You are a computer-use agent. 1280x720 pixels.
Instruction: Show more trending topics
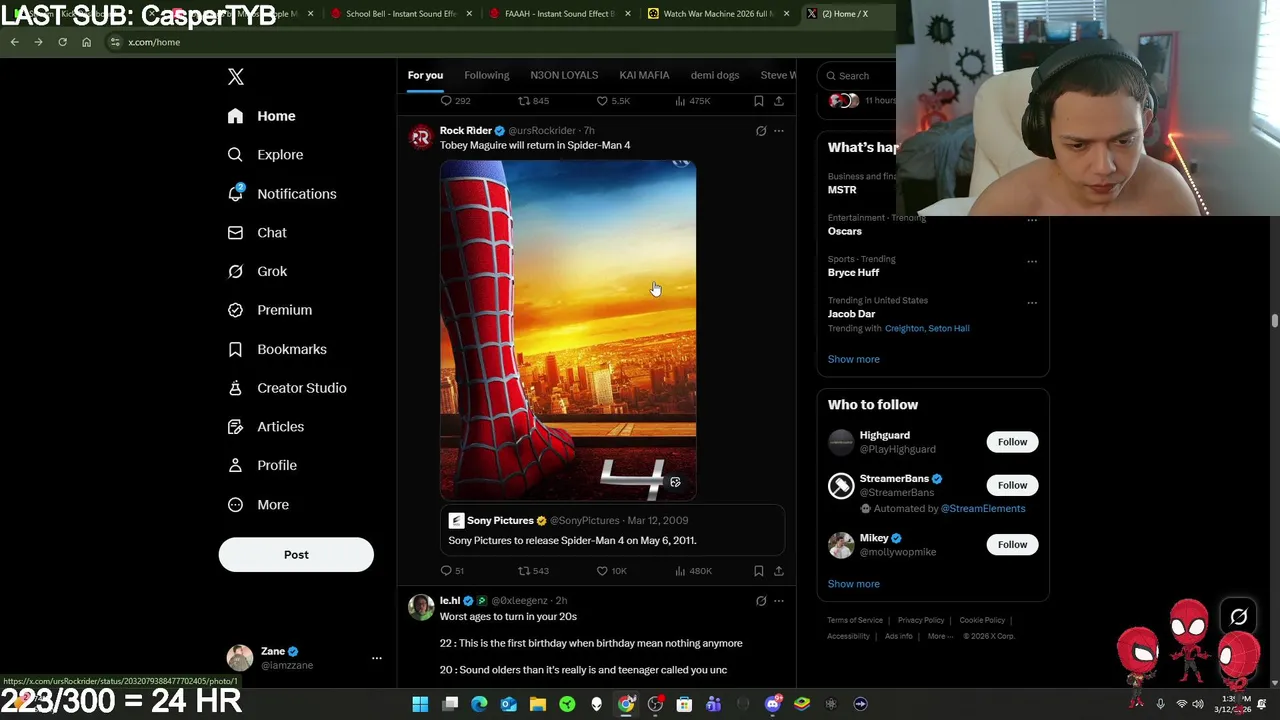tap(854, 359)
